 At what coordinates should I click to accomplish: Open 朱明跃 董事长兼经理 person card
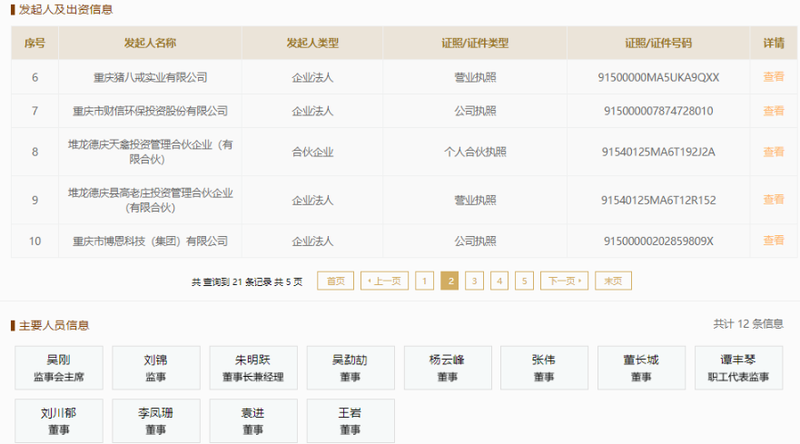pyautogui.click(x=253, y=368)
